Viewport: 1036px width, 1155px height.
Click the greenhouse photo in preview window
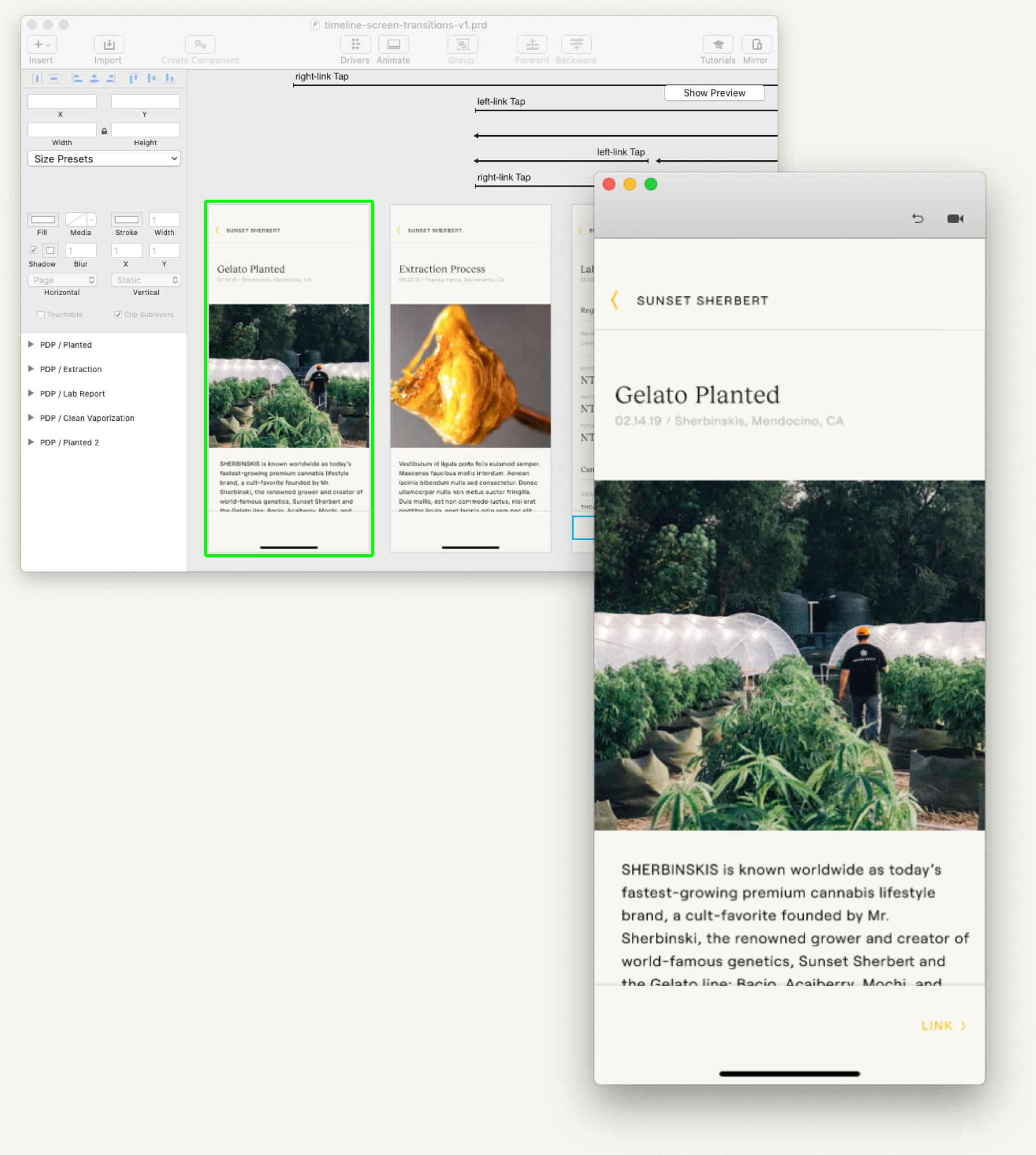[x=790, y=655]
